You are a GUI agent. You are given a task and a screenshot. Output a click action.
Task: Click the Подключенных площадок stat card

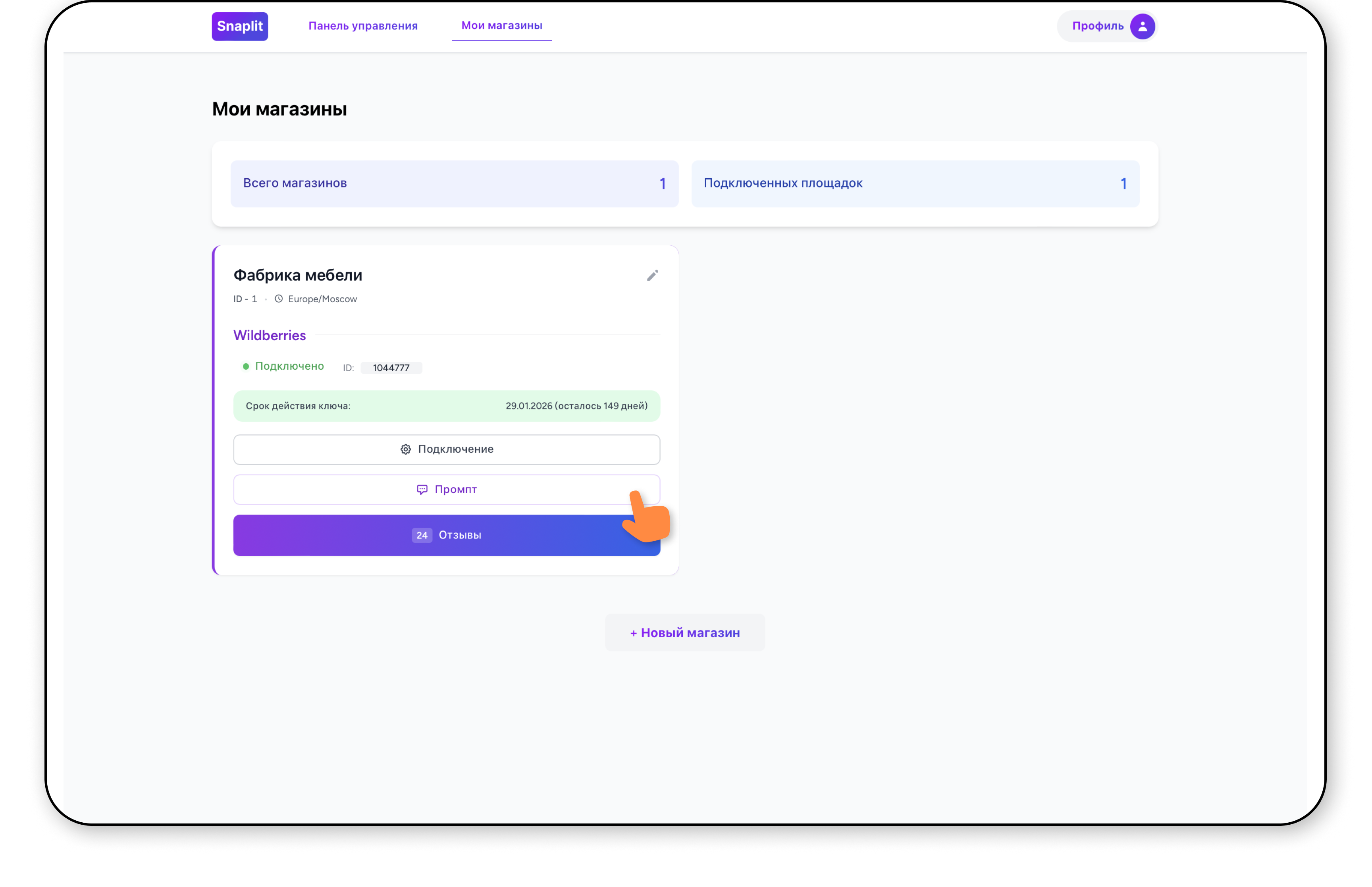915,184
